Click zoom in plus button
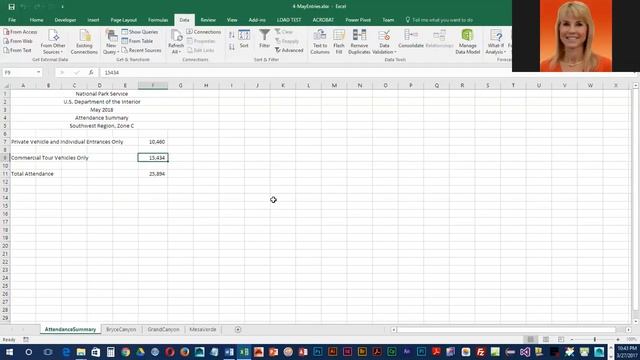This screenshot has width=640, height=360. click(x=618, y=339)
